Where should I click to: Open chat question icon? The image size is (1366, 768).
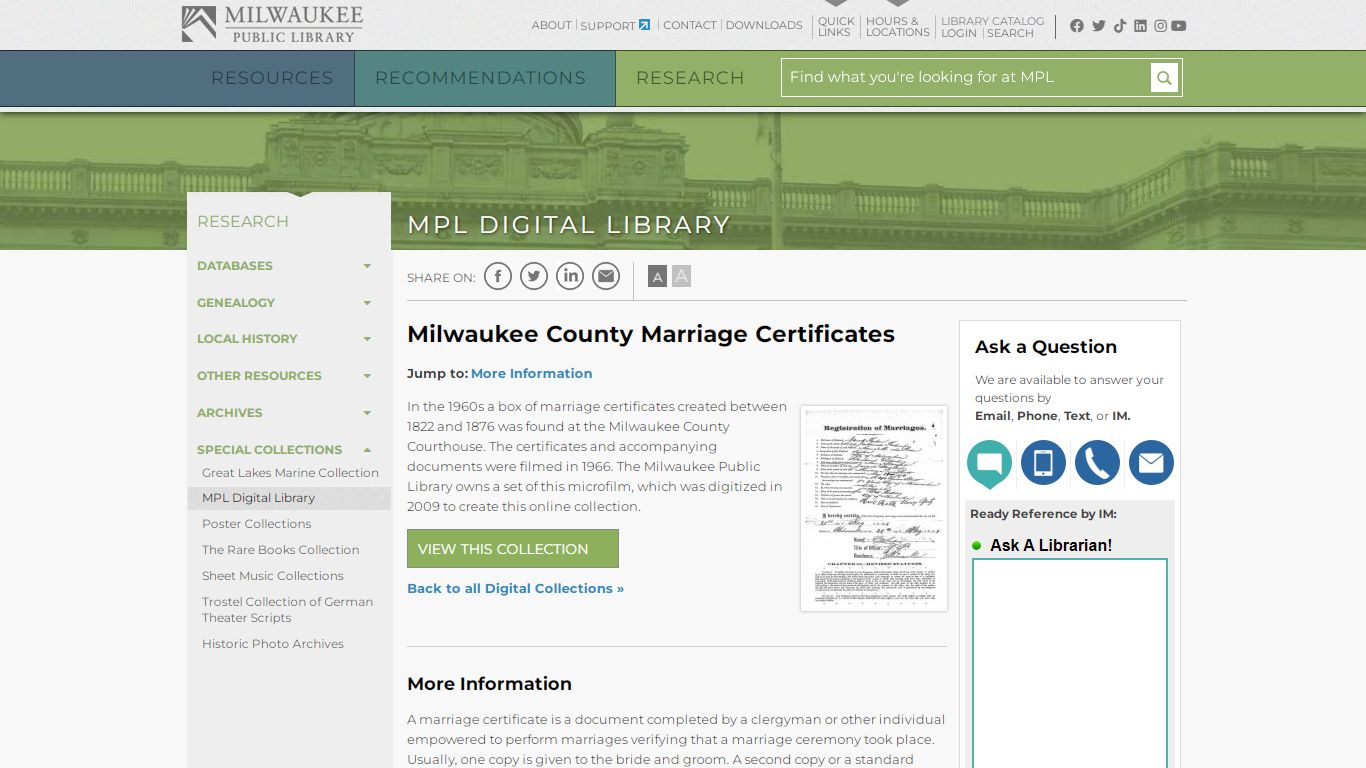click(989, 464)
